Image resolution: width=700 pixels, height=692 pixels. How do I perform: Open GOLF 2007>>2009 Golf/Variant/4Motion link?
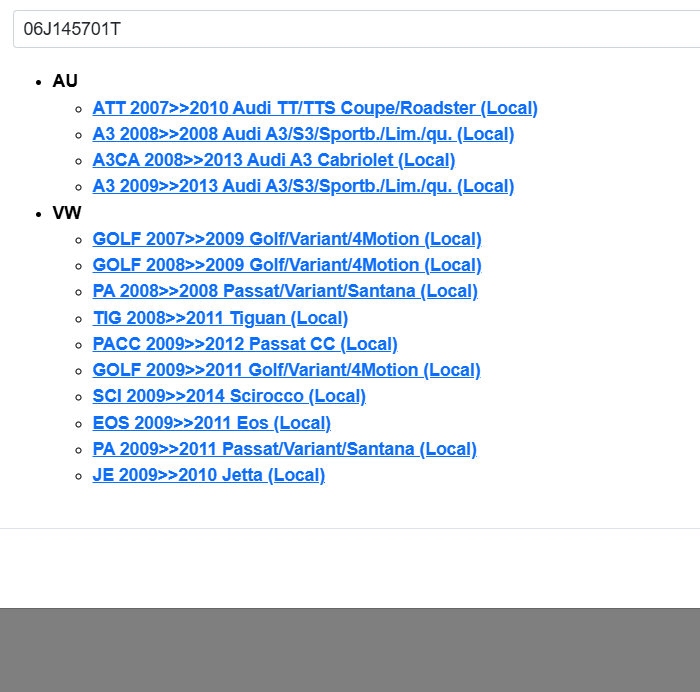point(287,239)
